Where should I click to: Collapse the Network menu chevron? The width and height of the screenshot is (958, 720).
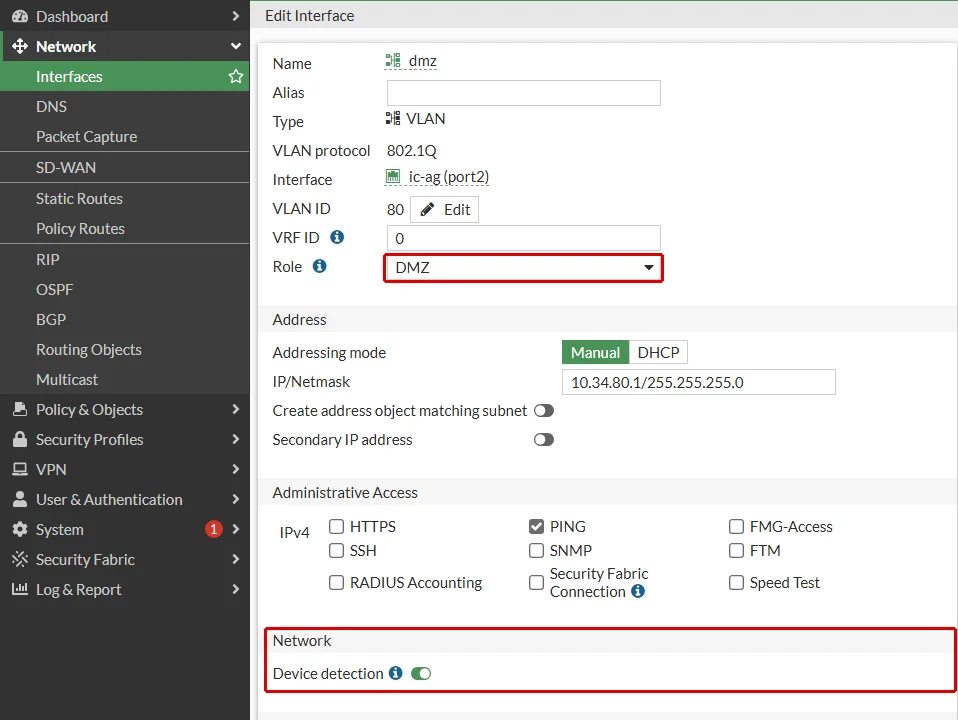pyautogui.click(x=236, y=46)
